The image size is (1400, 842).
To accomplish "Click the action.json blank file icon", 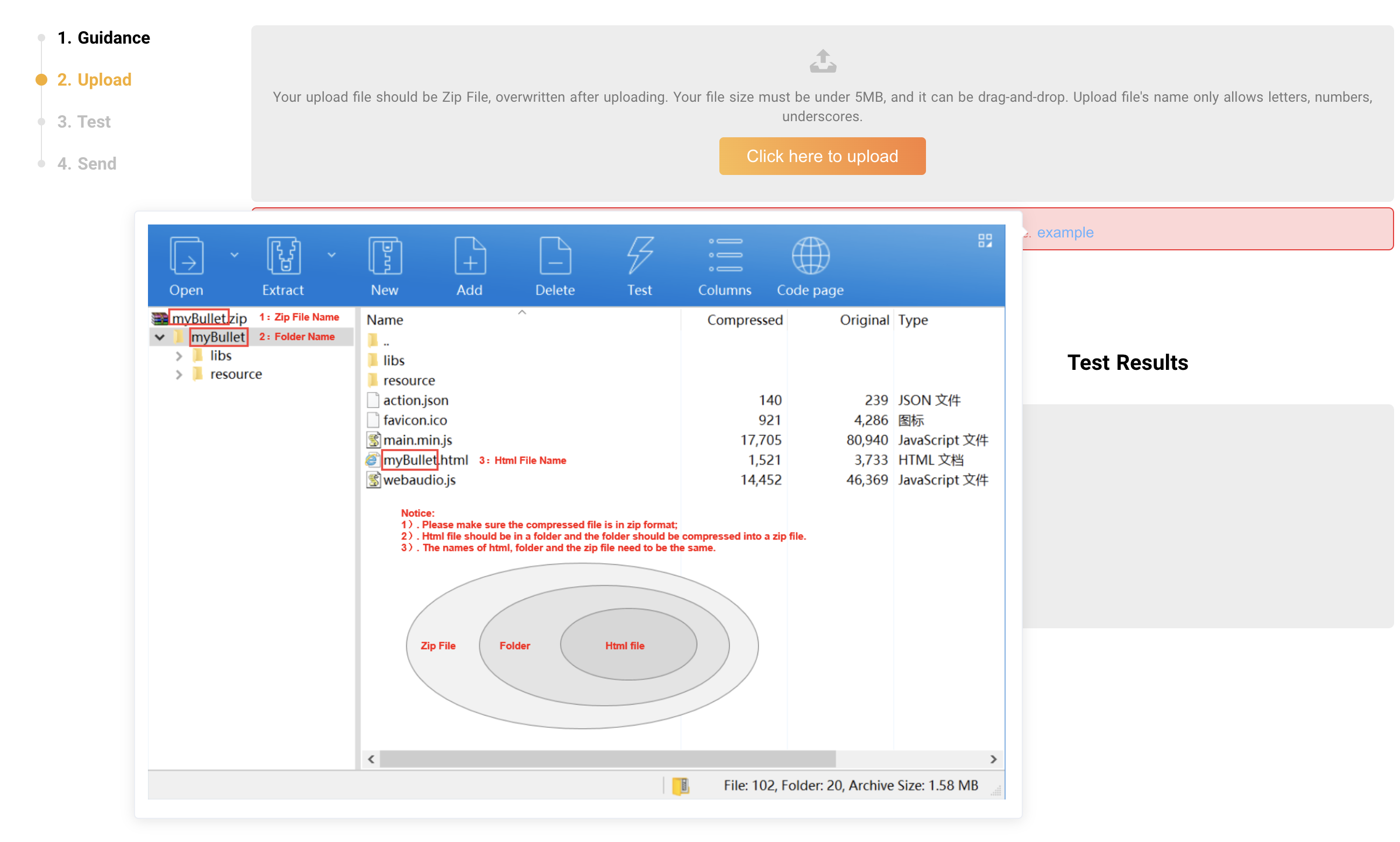I will coord(372,400).
